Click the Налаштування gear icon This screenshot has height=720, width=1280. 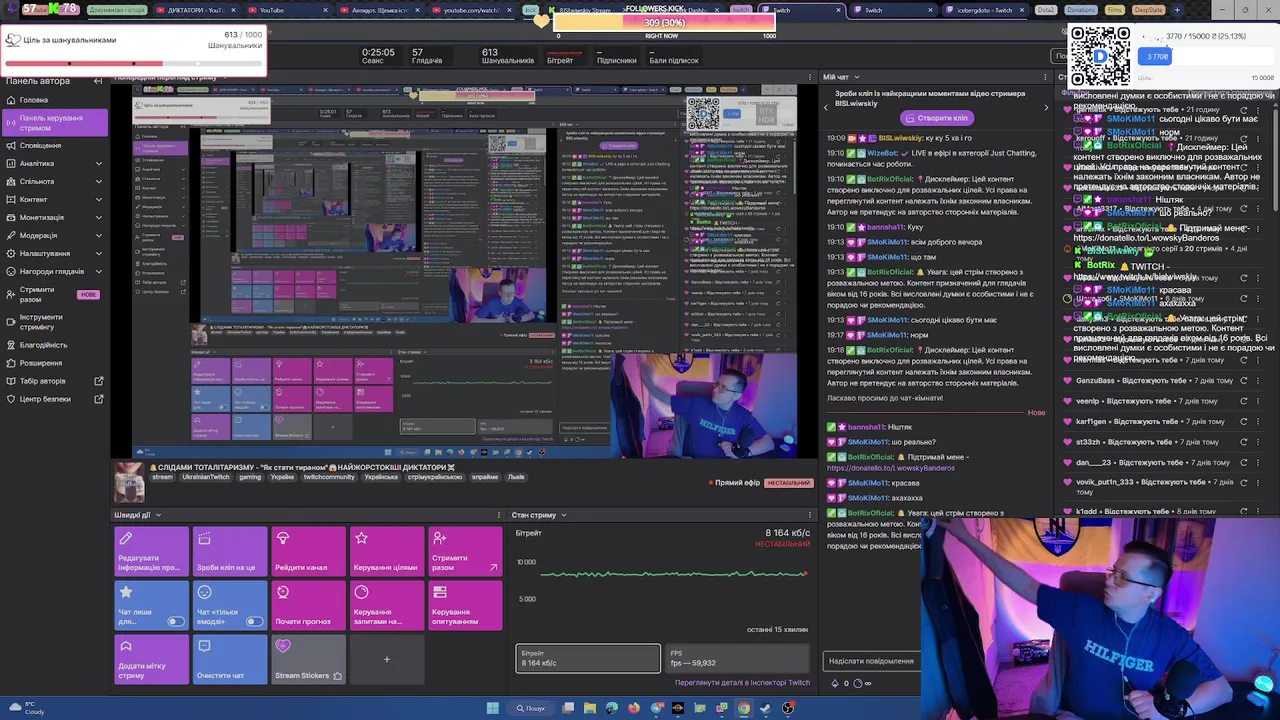pos(11,253)
